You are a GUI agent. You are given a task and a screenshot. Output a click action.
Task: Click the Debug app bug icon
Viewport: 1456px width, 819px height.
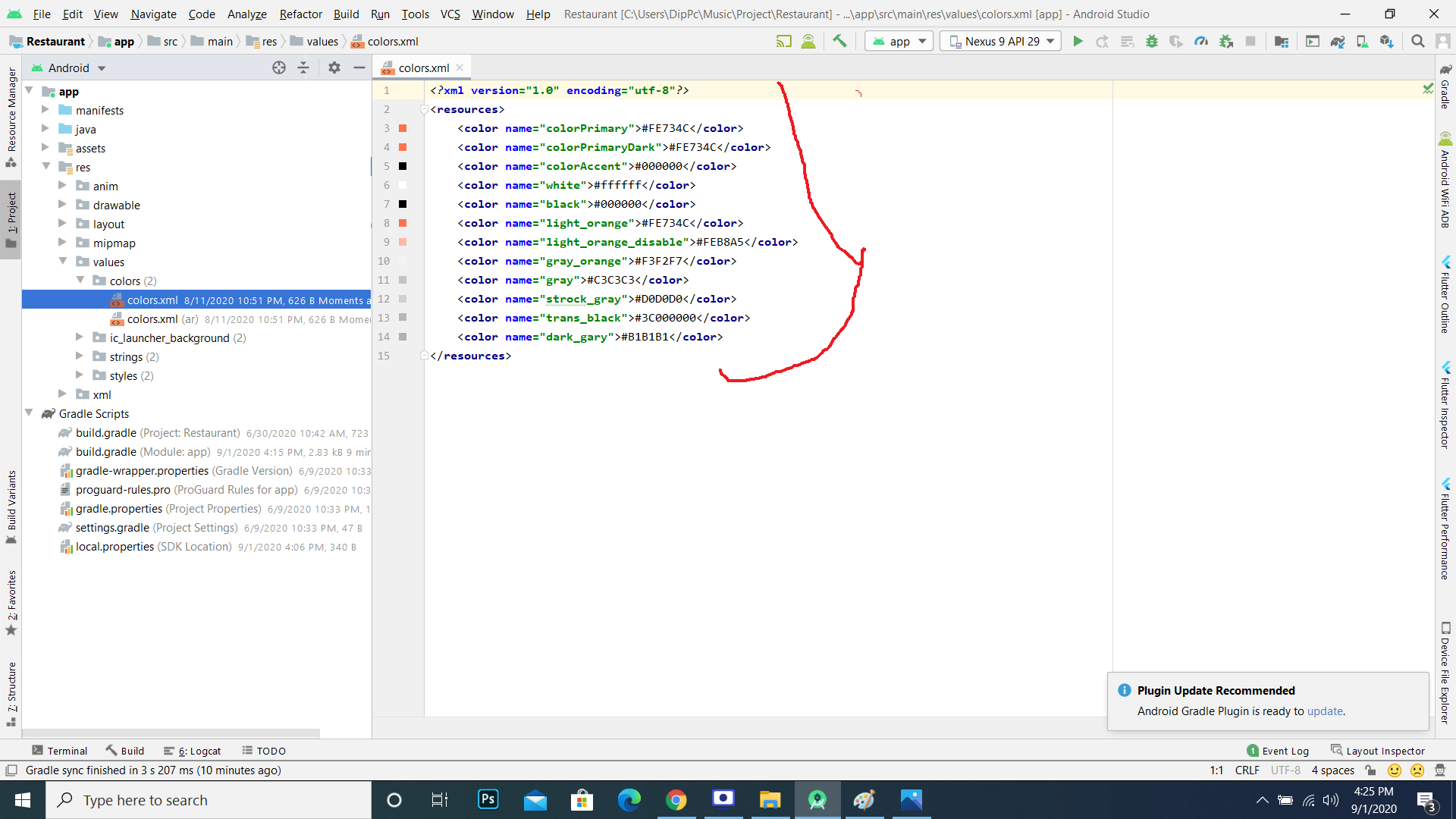click(x=1152, y=42)
